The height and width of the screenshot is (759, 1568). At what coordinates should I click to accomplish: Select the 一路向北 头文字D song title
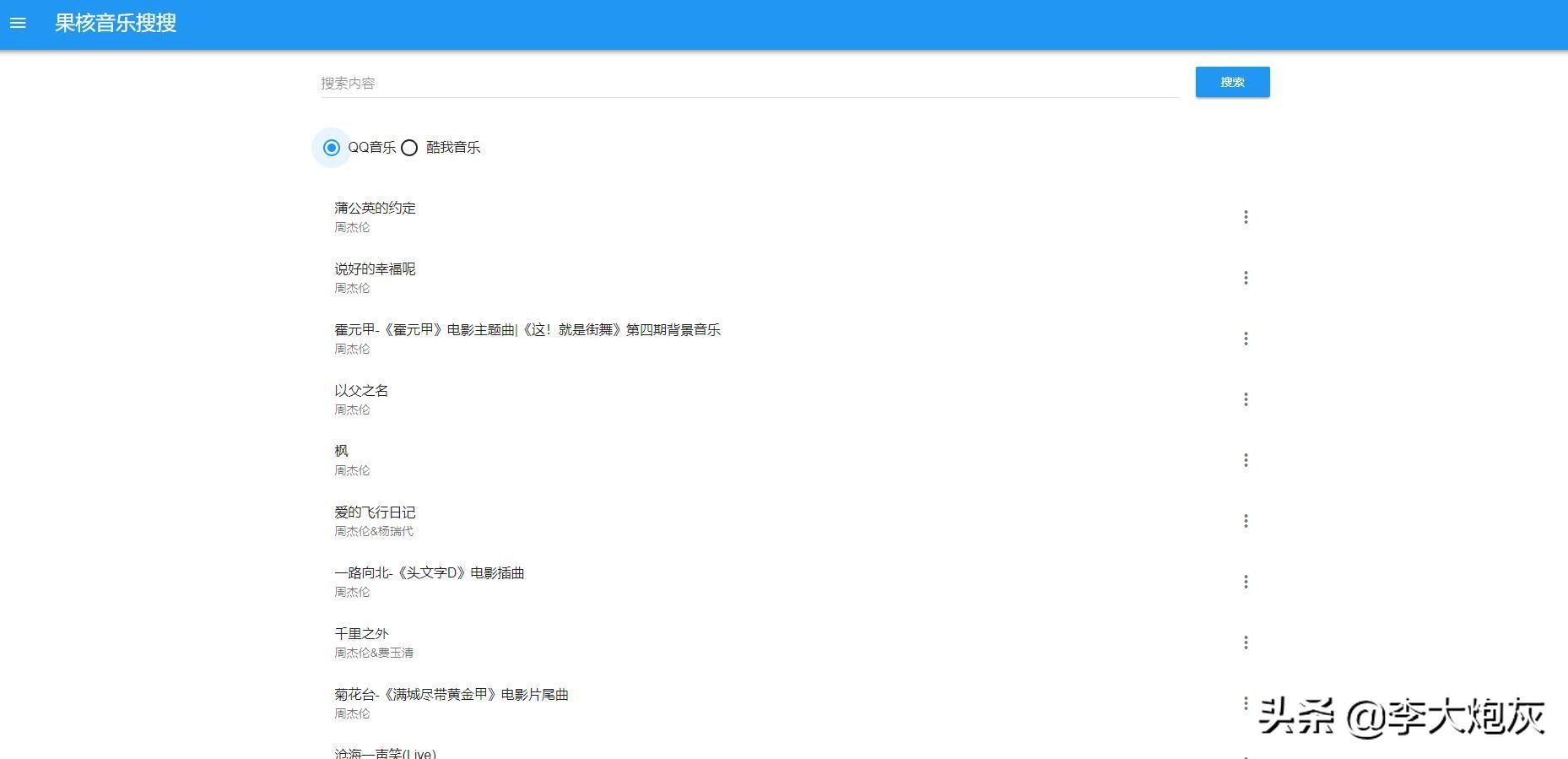click(x=430, y=572)
